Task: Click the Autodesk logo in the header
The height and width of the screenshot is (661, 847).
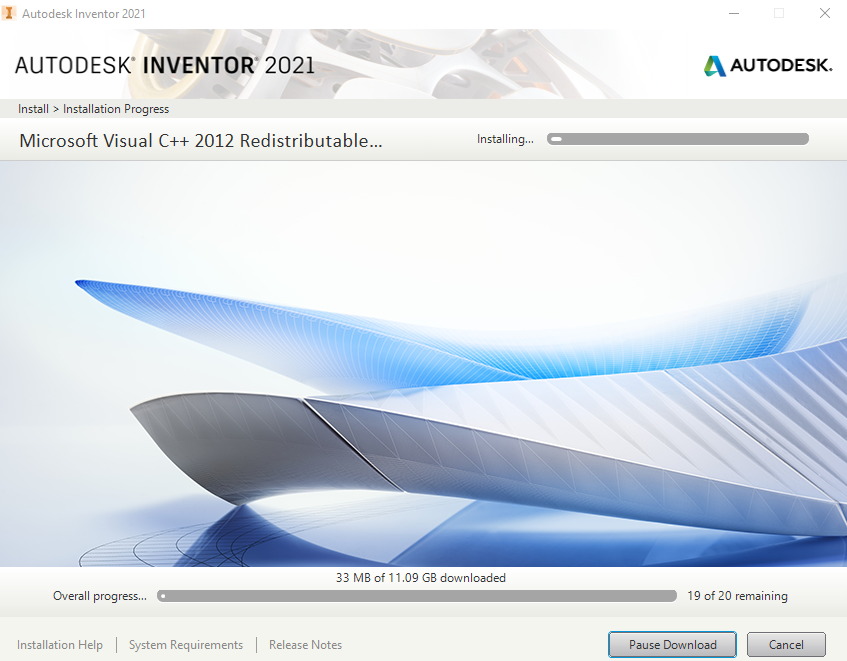Action: pos(767,65)
